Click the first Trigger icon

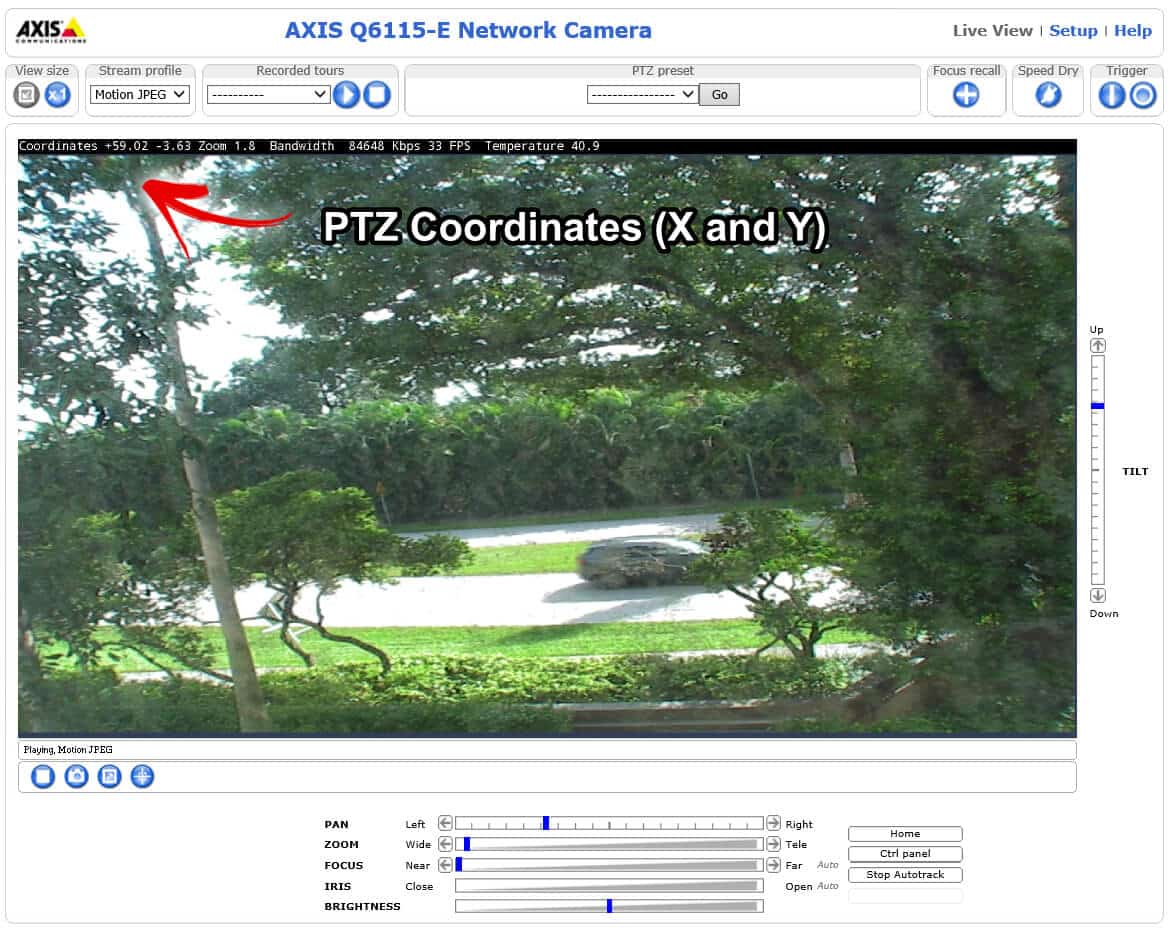[1112, 95]
